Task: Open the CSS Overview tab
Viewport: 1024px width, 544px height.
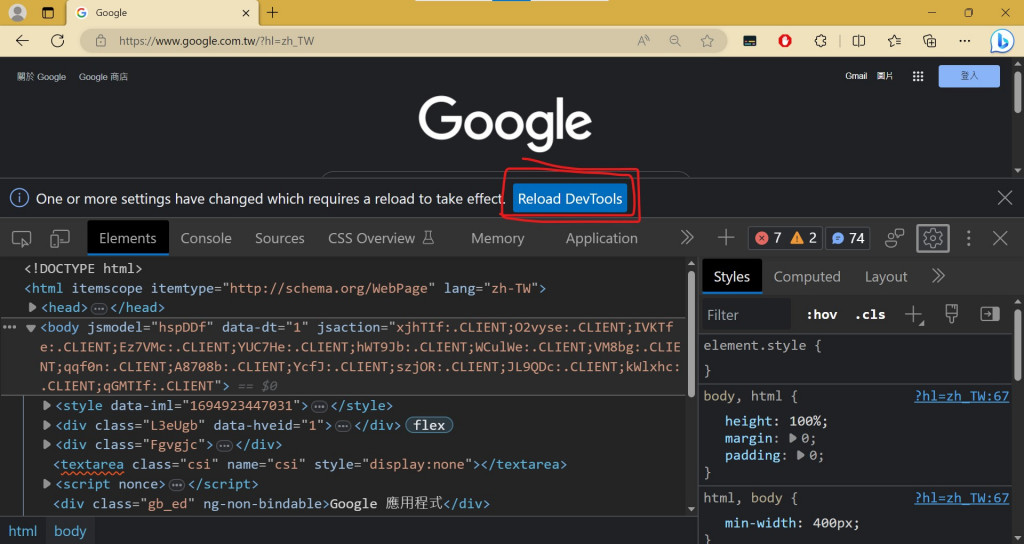Action: (381, 238)
